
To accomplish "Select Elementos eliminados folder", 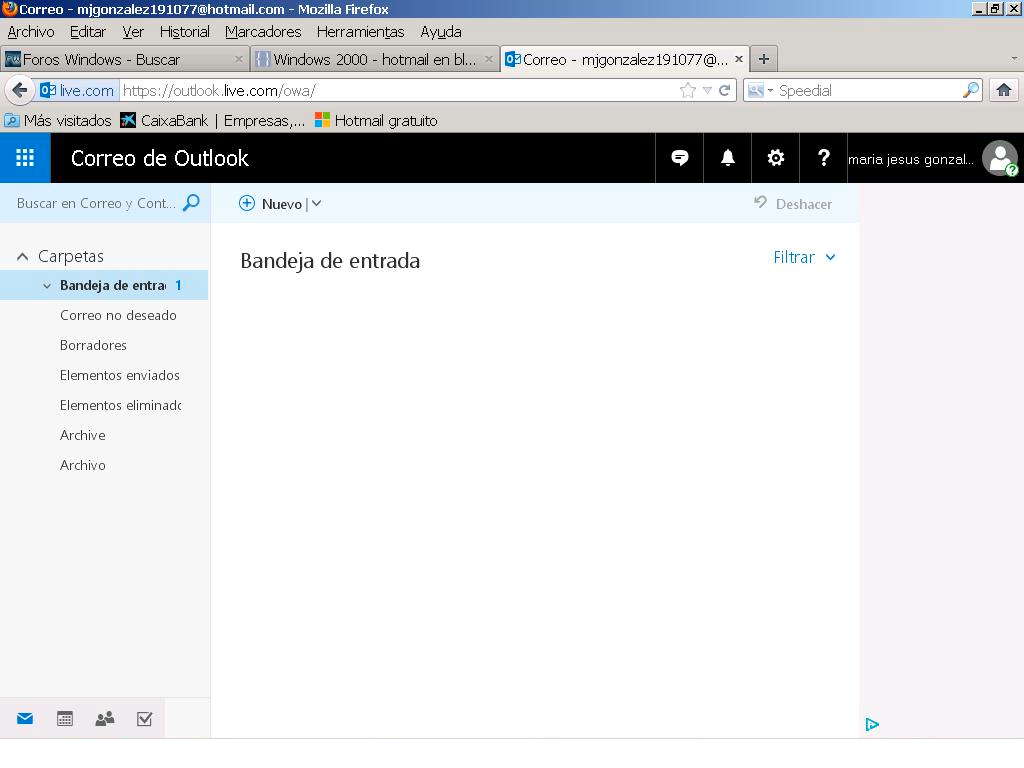I will pos(121,406).
